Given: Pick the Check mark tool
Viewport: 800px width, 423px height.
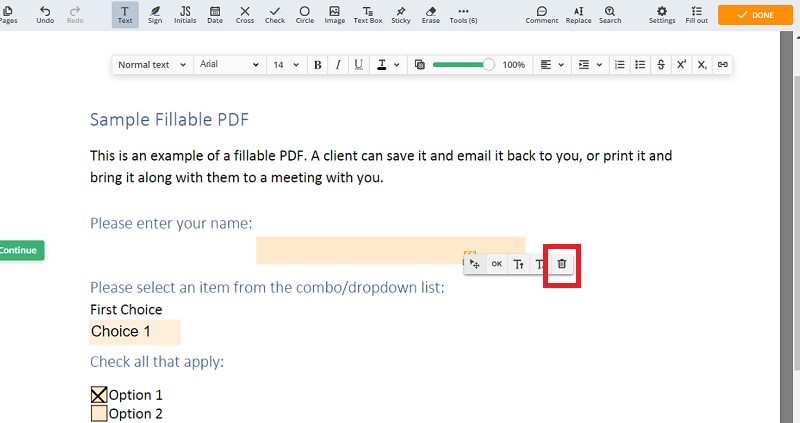Looking at the screenshot, I should coord(275,15).
